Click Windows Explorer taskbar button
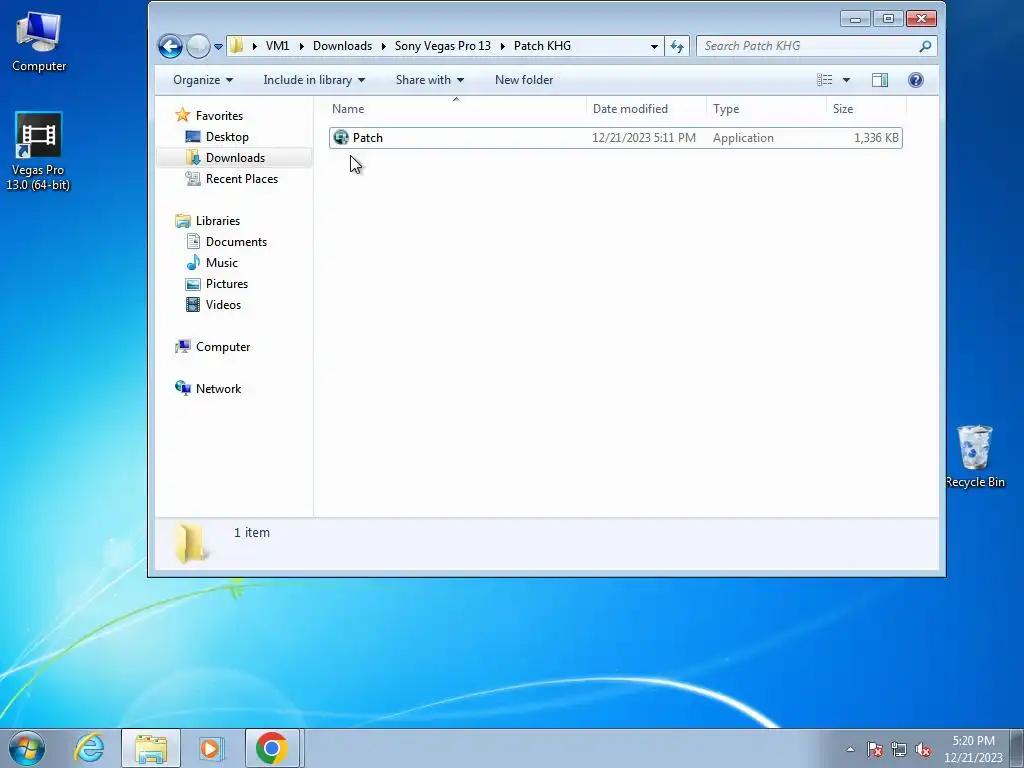The height and width of the screenshot is (768, 1024). (151, 748)
